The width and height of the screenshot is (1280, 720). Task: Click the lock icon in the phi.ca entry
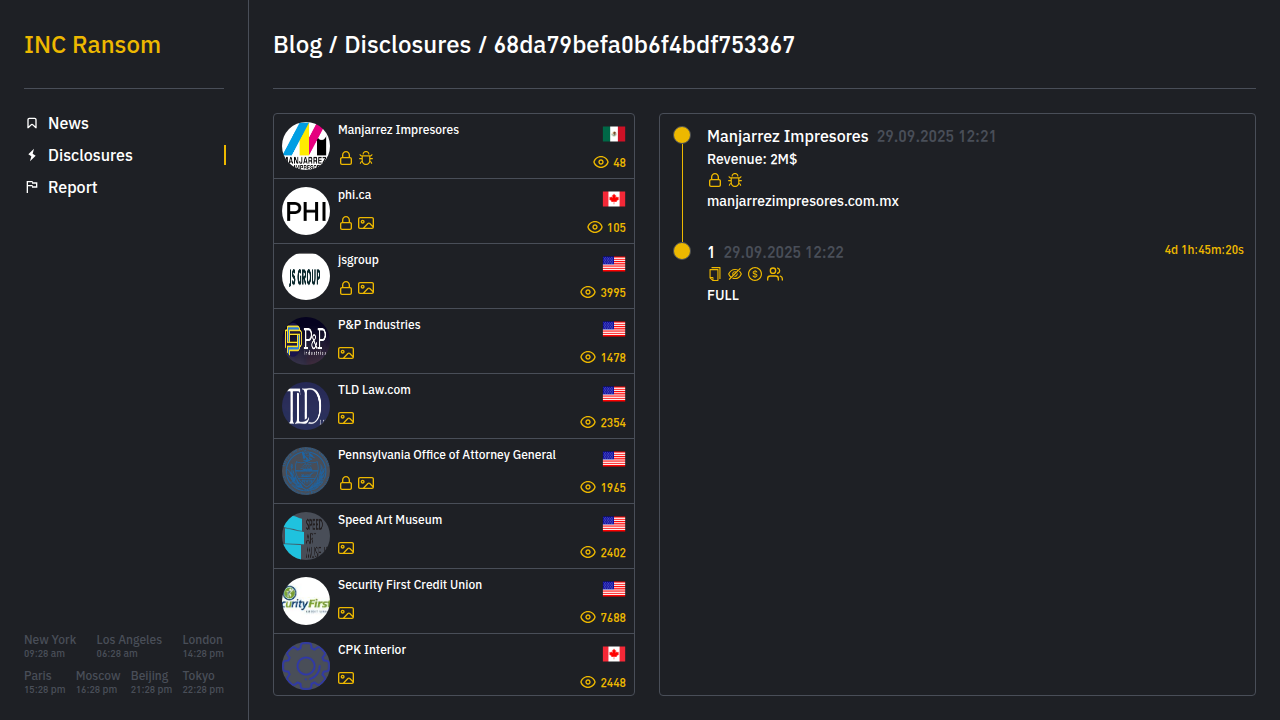tap(346, 223)
